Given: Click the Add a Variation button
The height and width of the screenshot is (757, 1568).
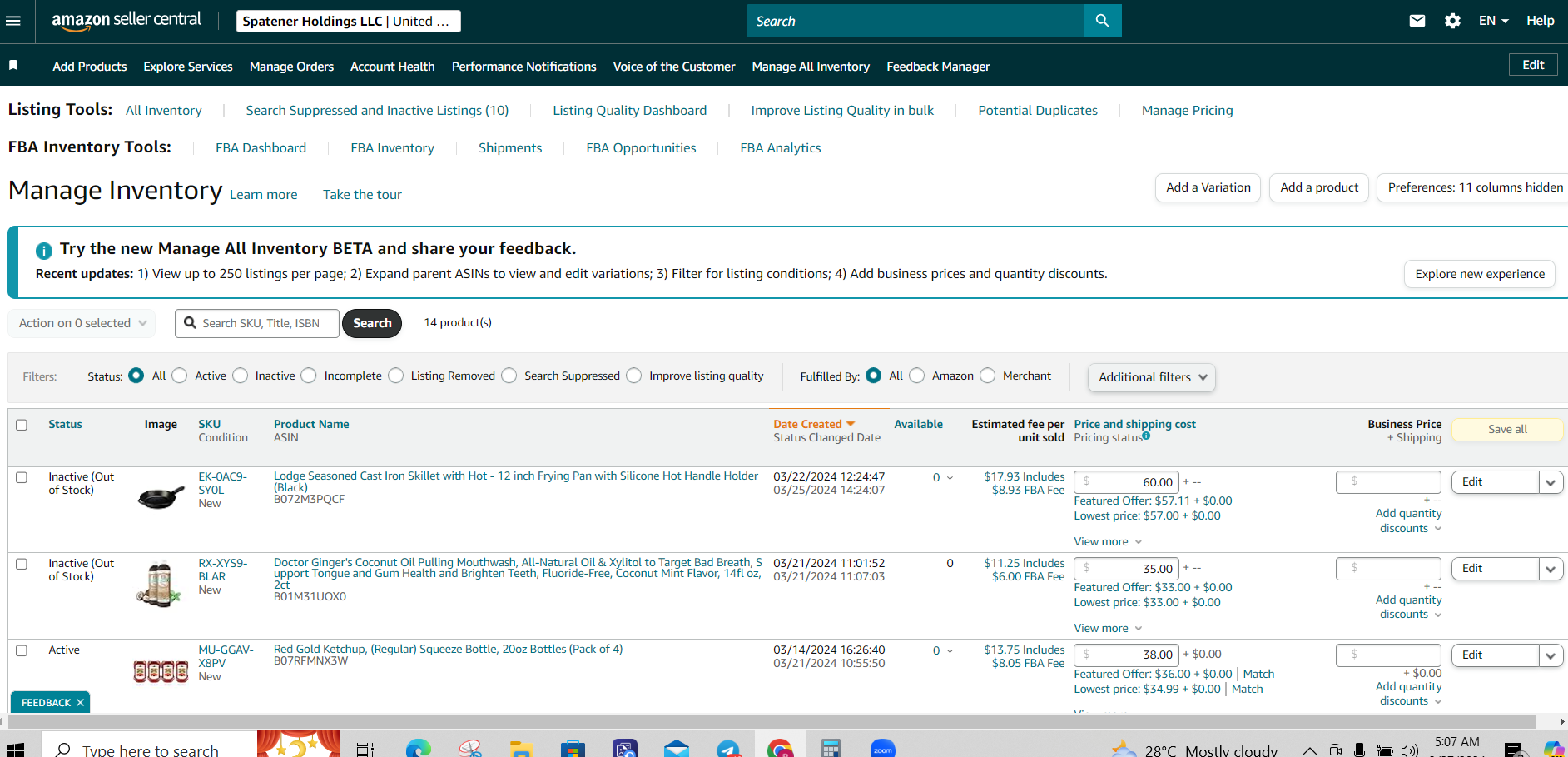Looking at the screenshot, I should (1208, 187).
